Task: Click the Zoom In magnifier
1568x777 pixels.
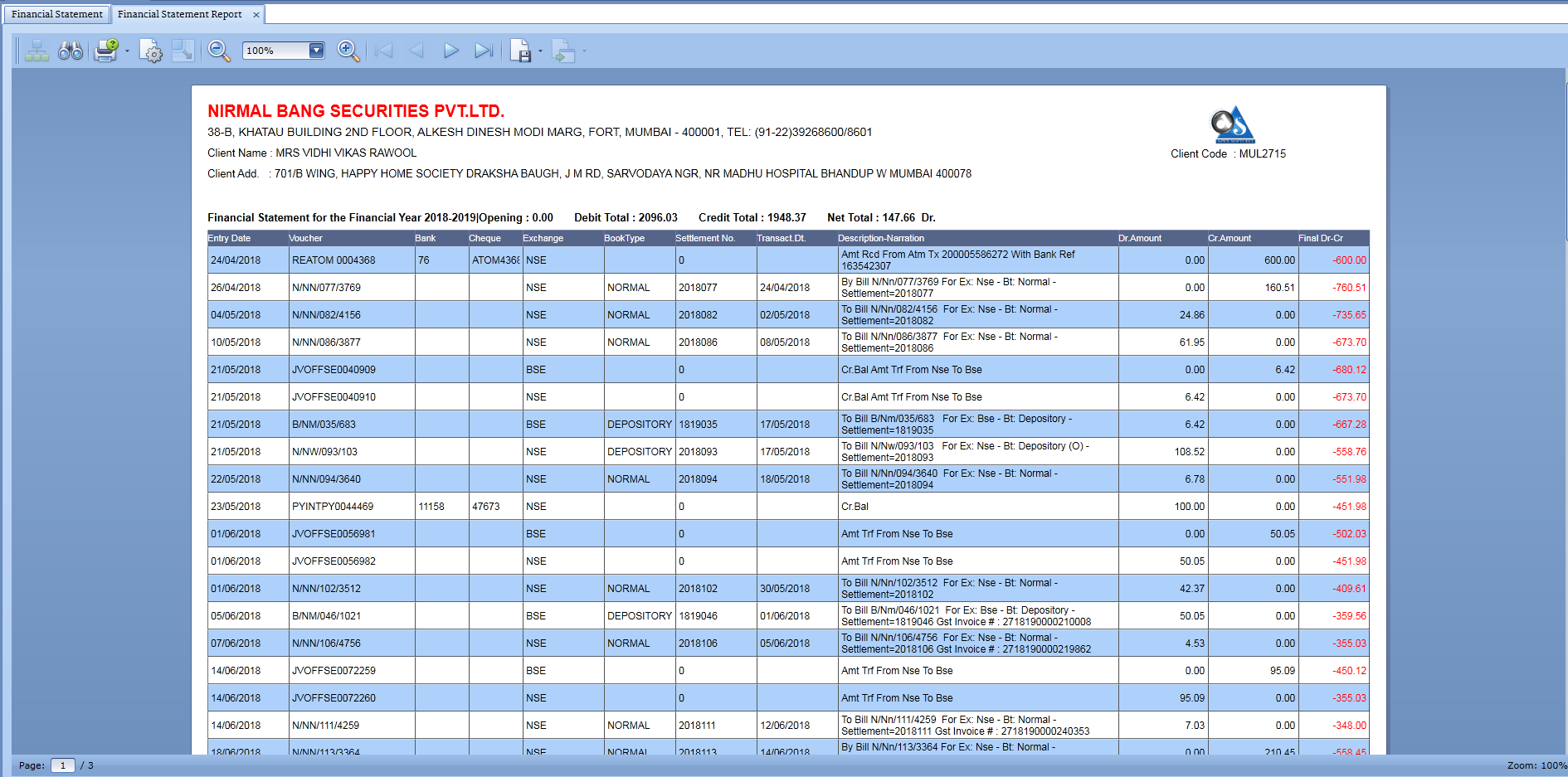Action: 348,51
